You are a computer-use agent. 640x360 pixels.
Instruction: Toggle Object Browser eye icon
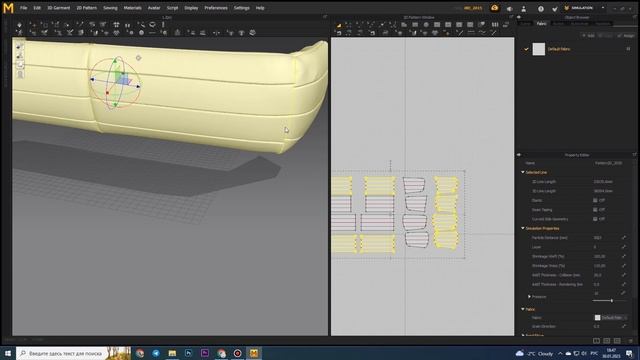tap(519, 18)
